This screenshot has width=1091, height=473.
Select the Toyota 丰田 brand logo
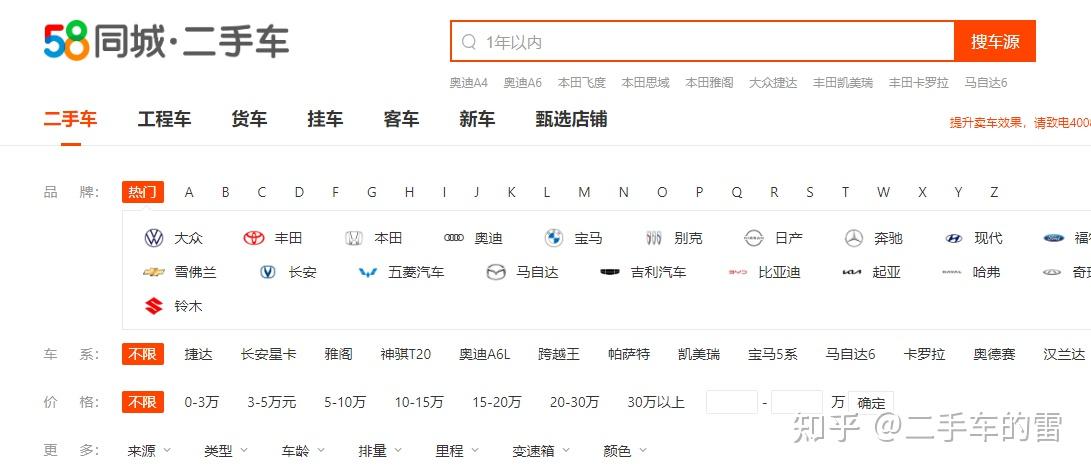(x=254, y=239)
